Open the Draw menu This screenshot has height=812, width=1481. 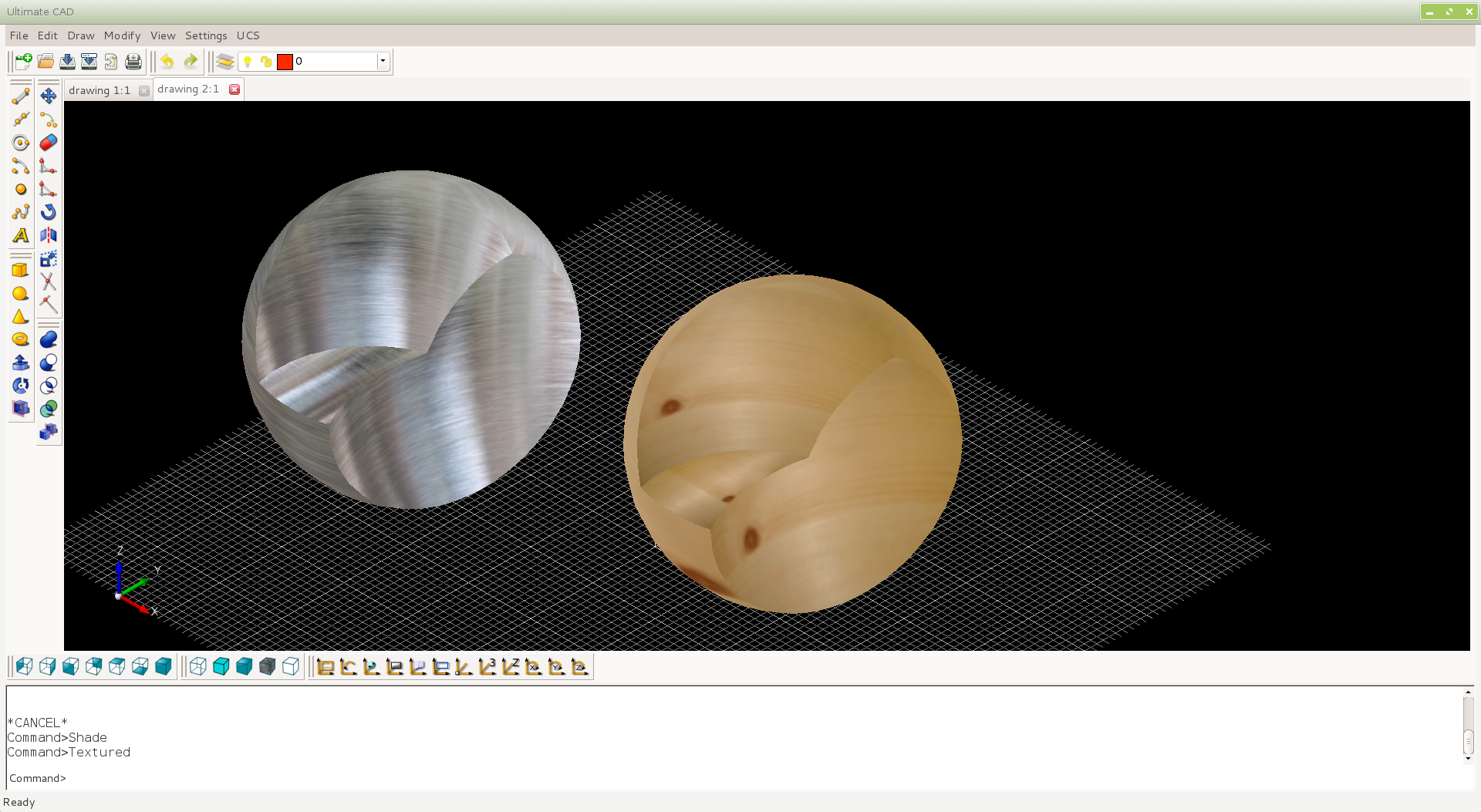[x=80, y=35]
